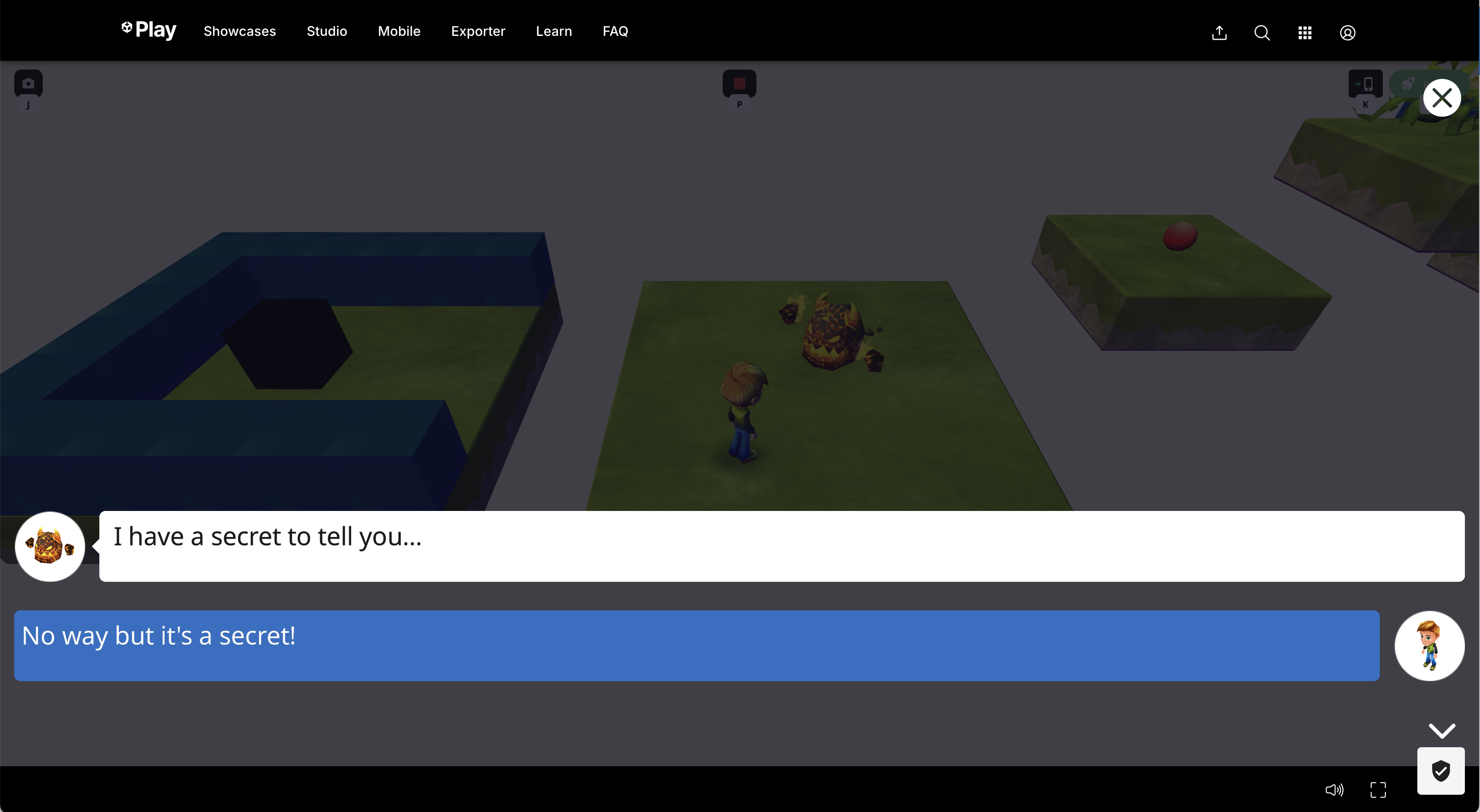Click the Play logo
The height and width of the screenshot is (812, 1480).
coord(149,30)
